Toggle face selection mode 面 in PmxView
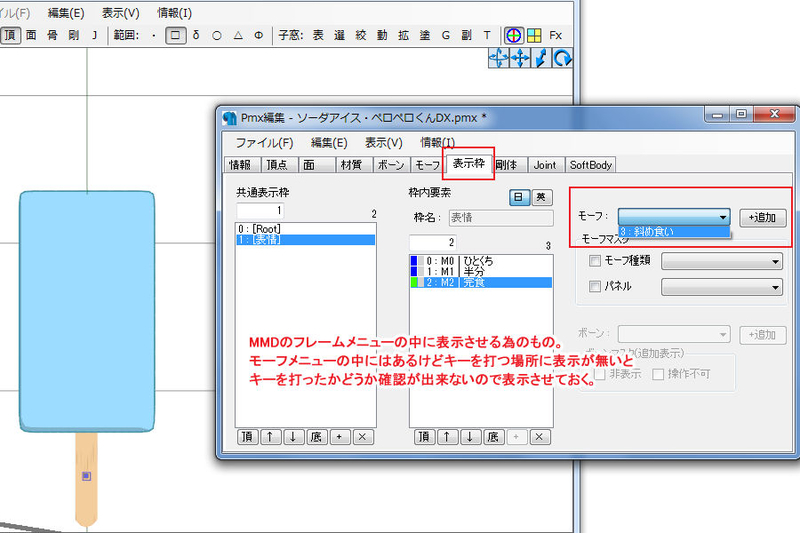The height and width of the screenshot is (533, 800). coord(31,35)
